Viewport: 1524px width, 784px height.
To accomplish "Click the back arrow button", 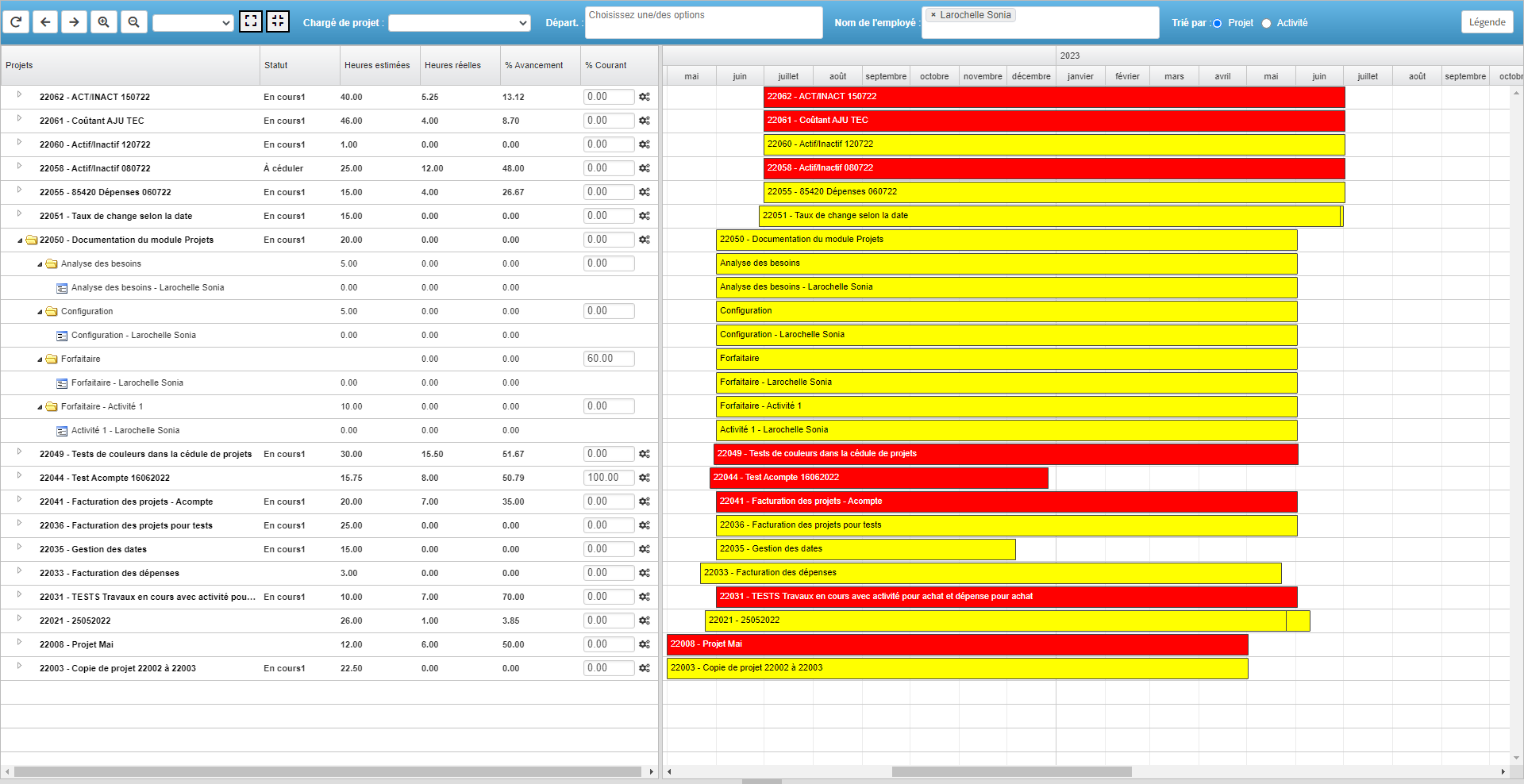I will click(x=45, y=22).
